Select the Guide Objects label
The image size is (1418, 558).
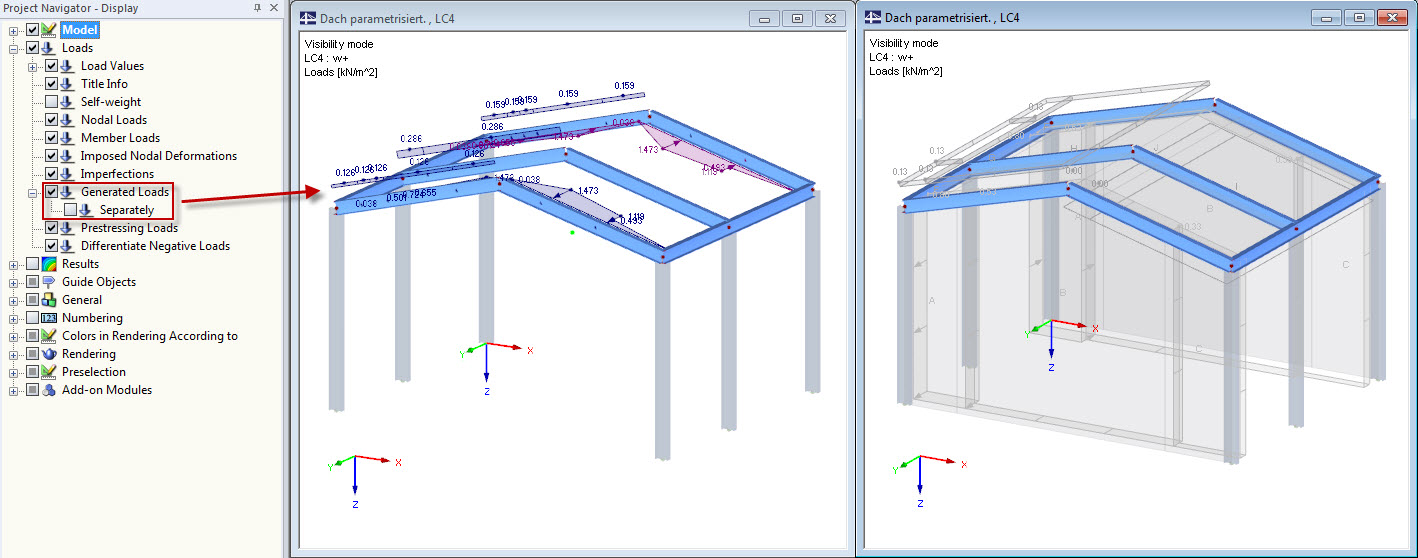(x=99, y=282)
